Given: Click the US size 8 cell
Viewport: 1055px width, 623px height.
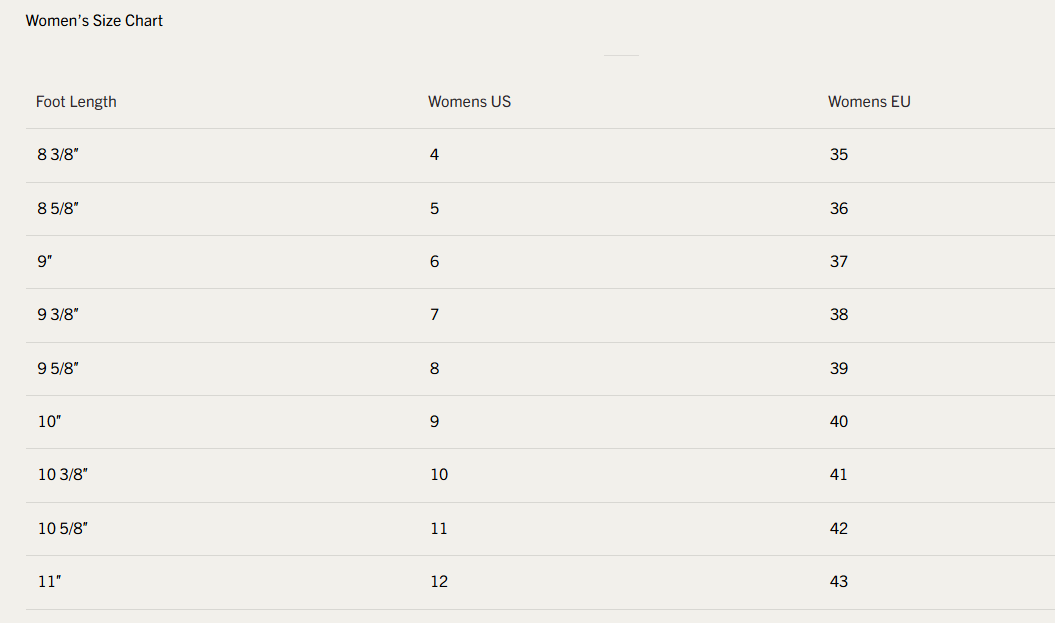Looking at the screenshot, I should coord(435,369).
